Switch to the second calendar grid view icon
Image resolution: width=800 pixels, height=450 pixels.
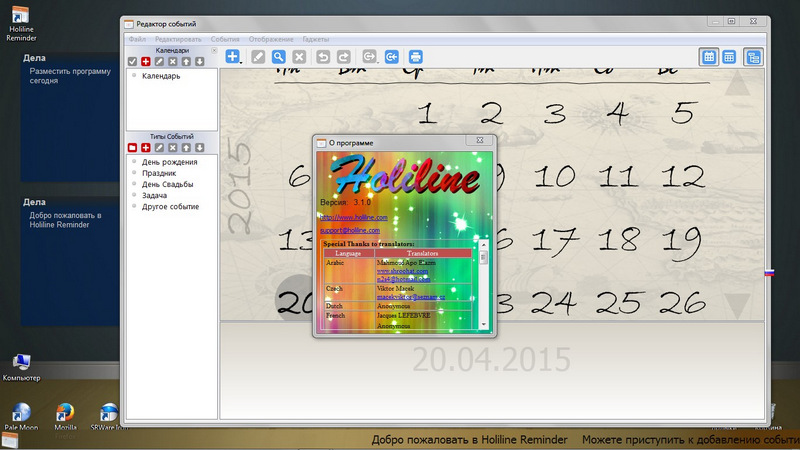(x=729, y=57)
